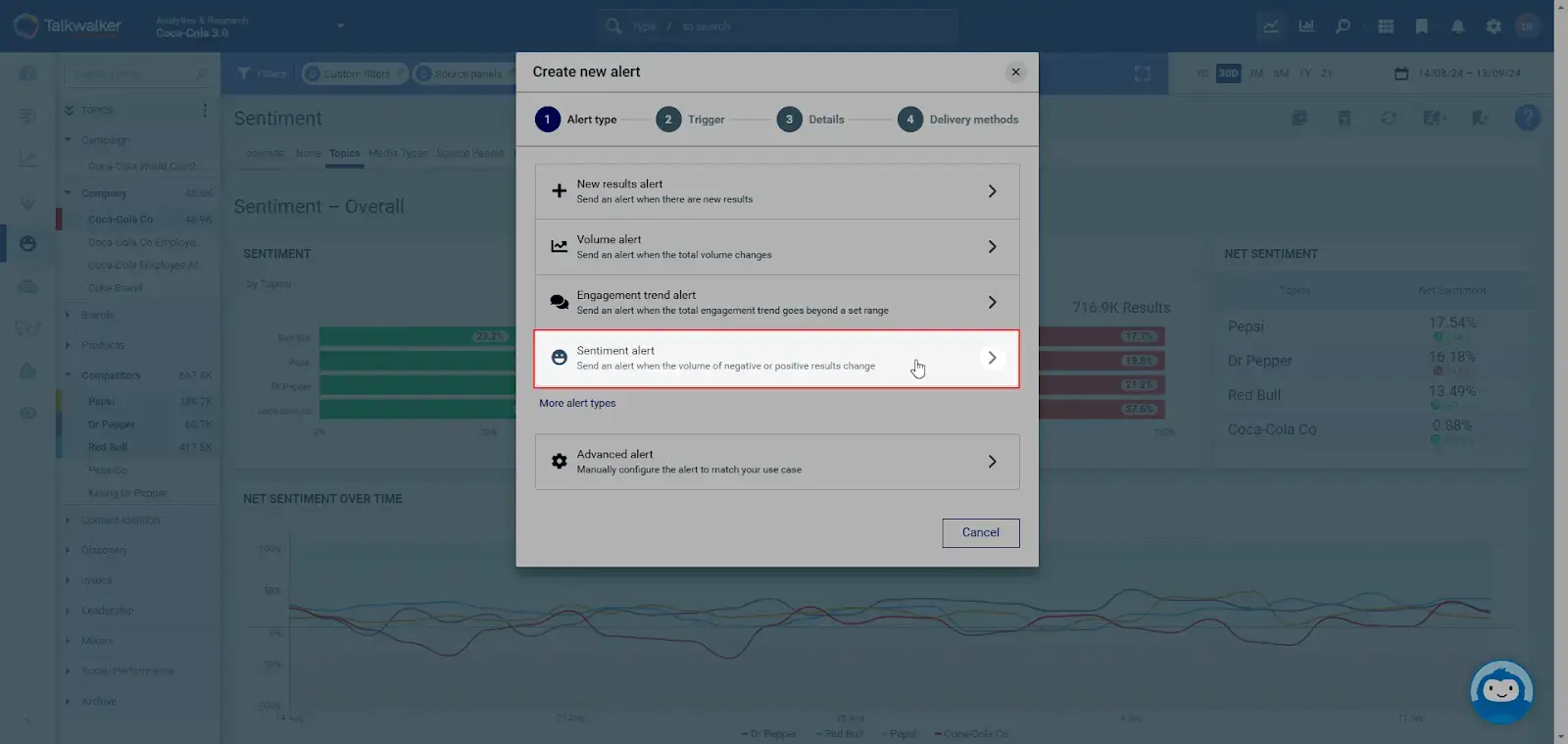Open the user avatar menu
Screen dimensions: 1568x744
coord(1527,26)
